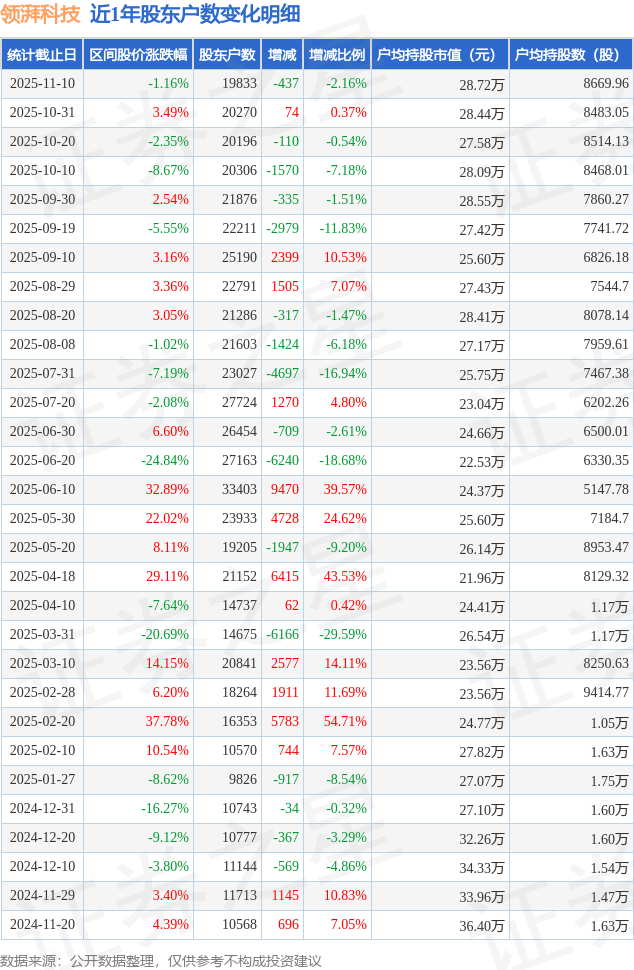Select the 增减比例 column header

337,55
